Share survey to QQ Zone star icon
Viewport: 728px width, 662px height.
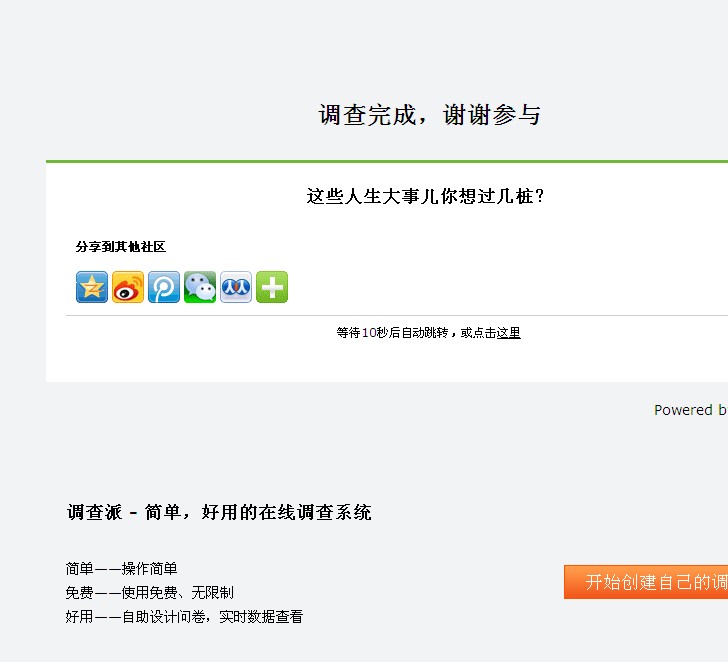(91, 287)
